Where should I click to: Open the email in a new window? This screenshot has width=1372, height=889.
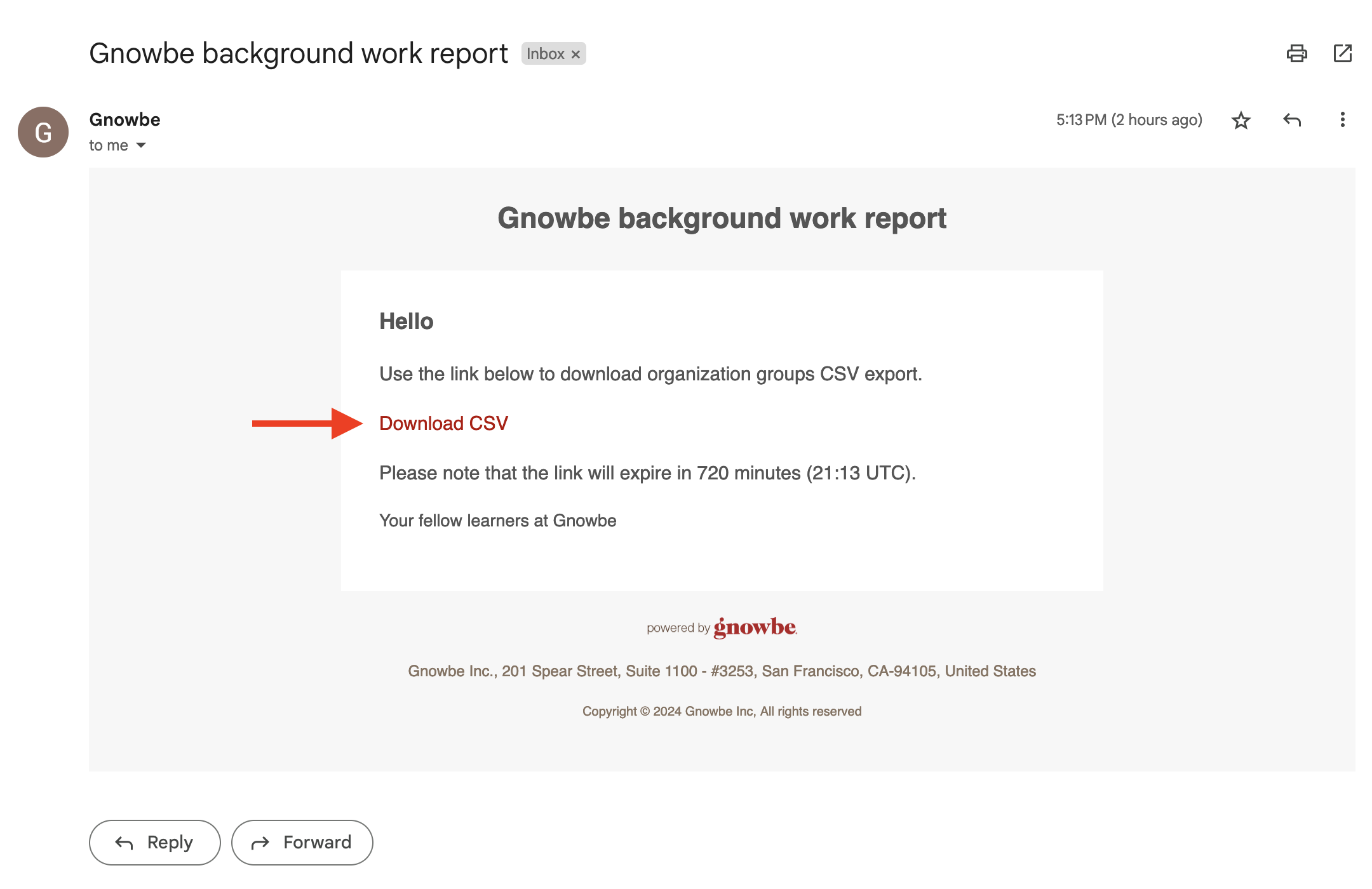pos(1342,53)
